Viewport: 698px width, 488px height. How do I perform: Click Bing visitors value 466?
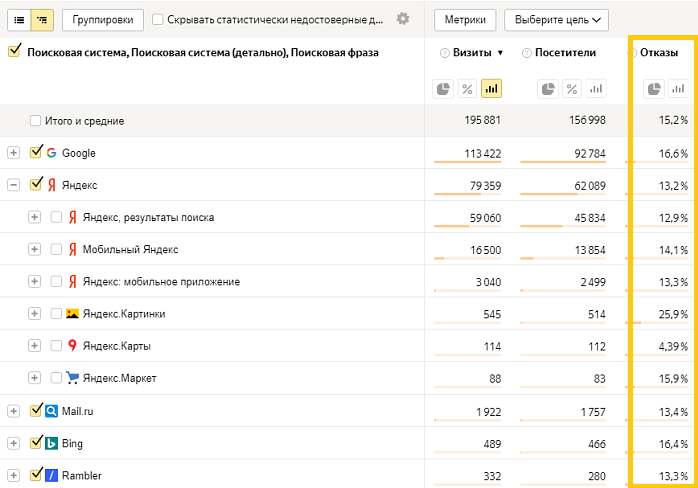point(597,444)
